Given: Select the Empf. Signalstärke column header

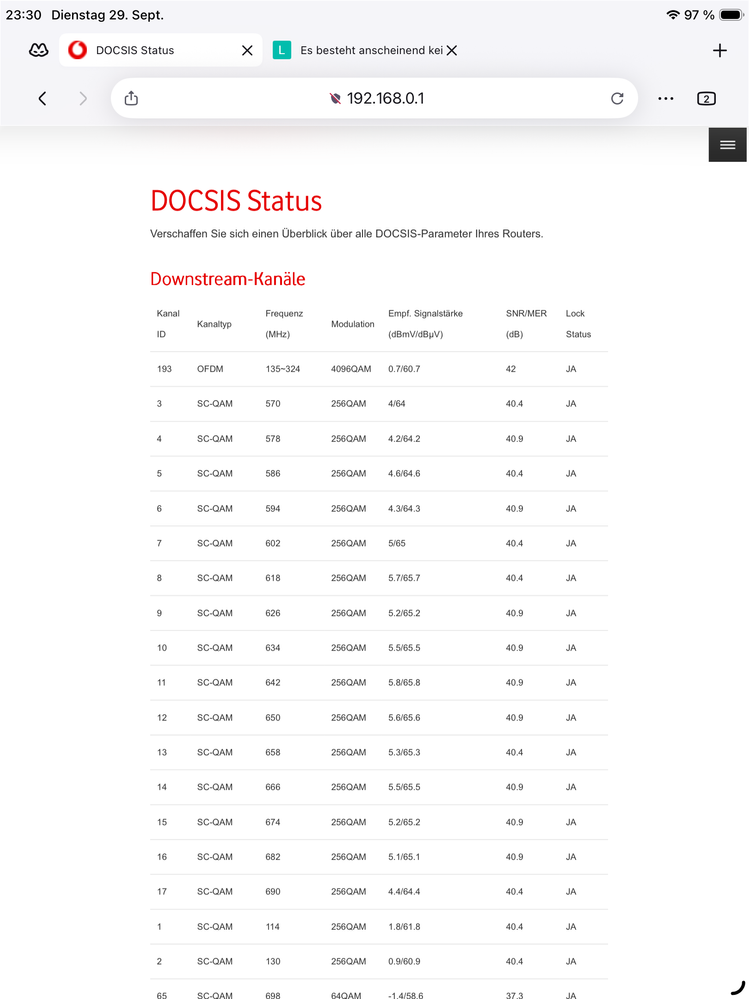Looking at the screenshot, I should (x=425, y=324).
